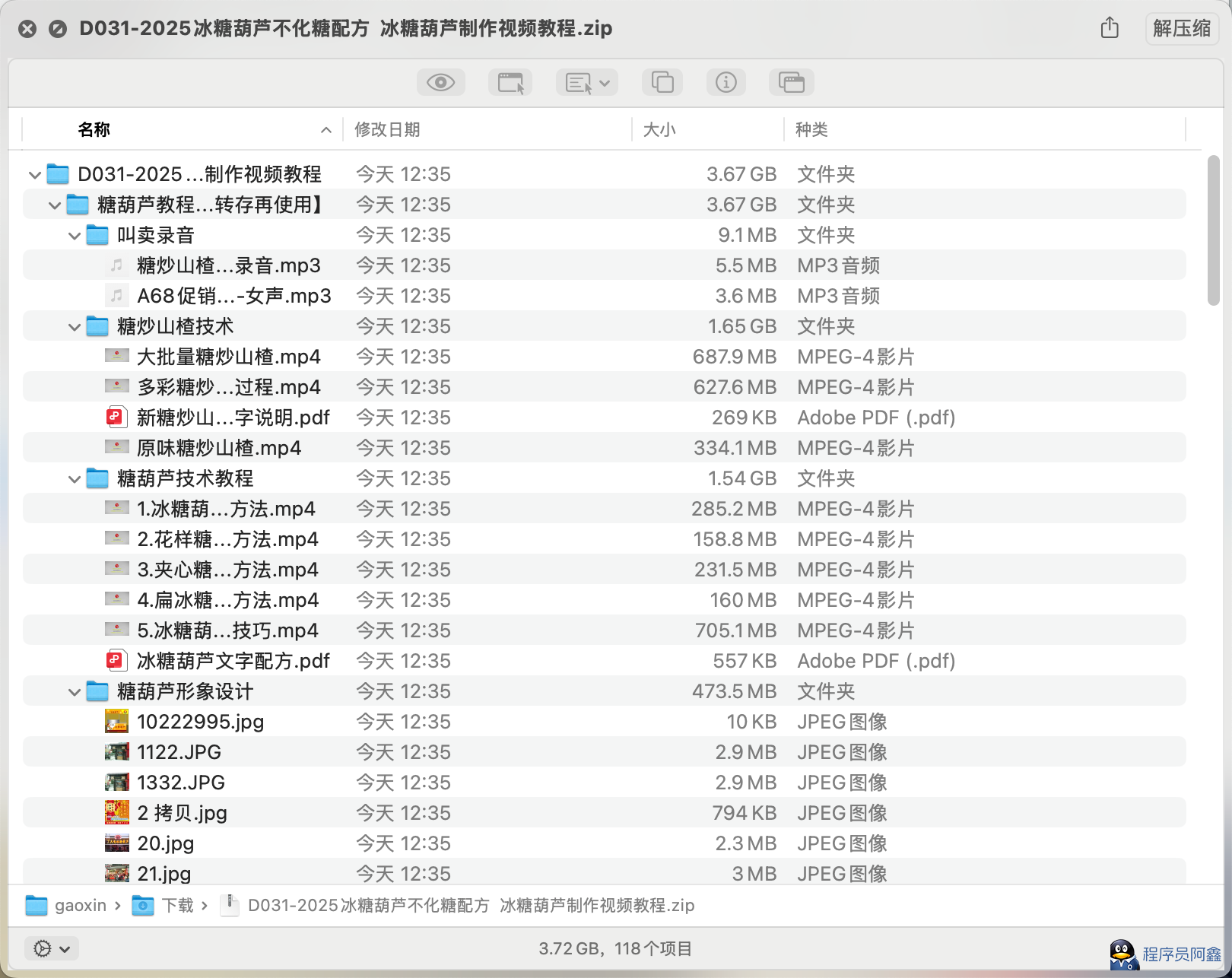The height and width of the screenshot is (978, 1232).
Task: Open the list-select dropdown in the toolbar
Action: (587, 82)
